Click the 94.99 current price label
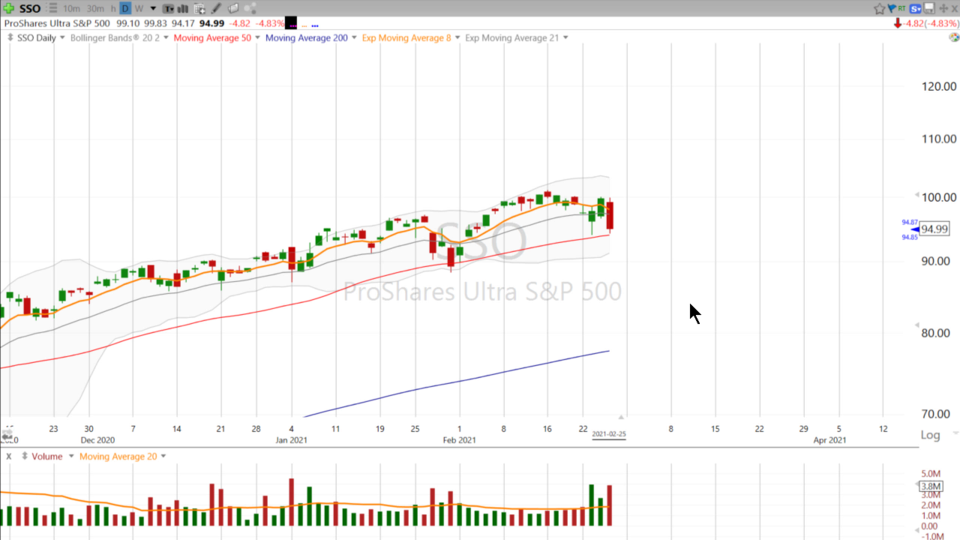Viewport: 960px width, 540px height. click(x=934, y=229)
